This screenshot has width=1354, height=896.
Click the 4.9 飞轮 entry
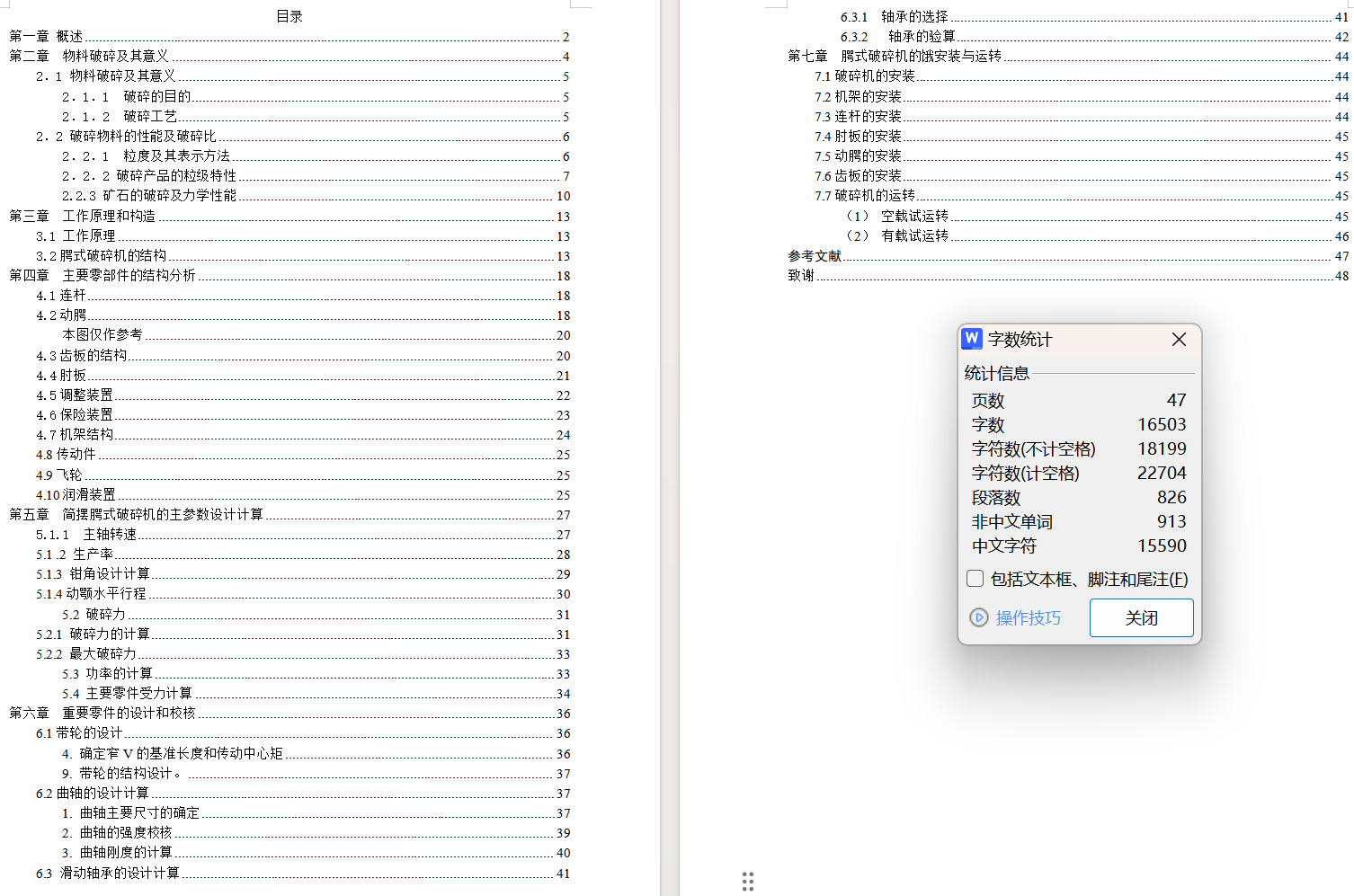(303, 475)
